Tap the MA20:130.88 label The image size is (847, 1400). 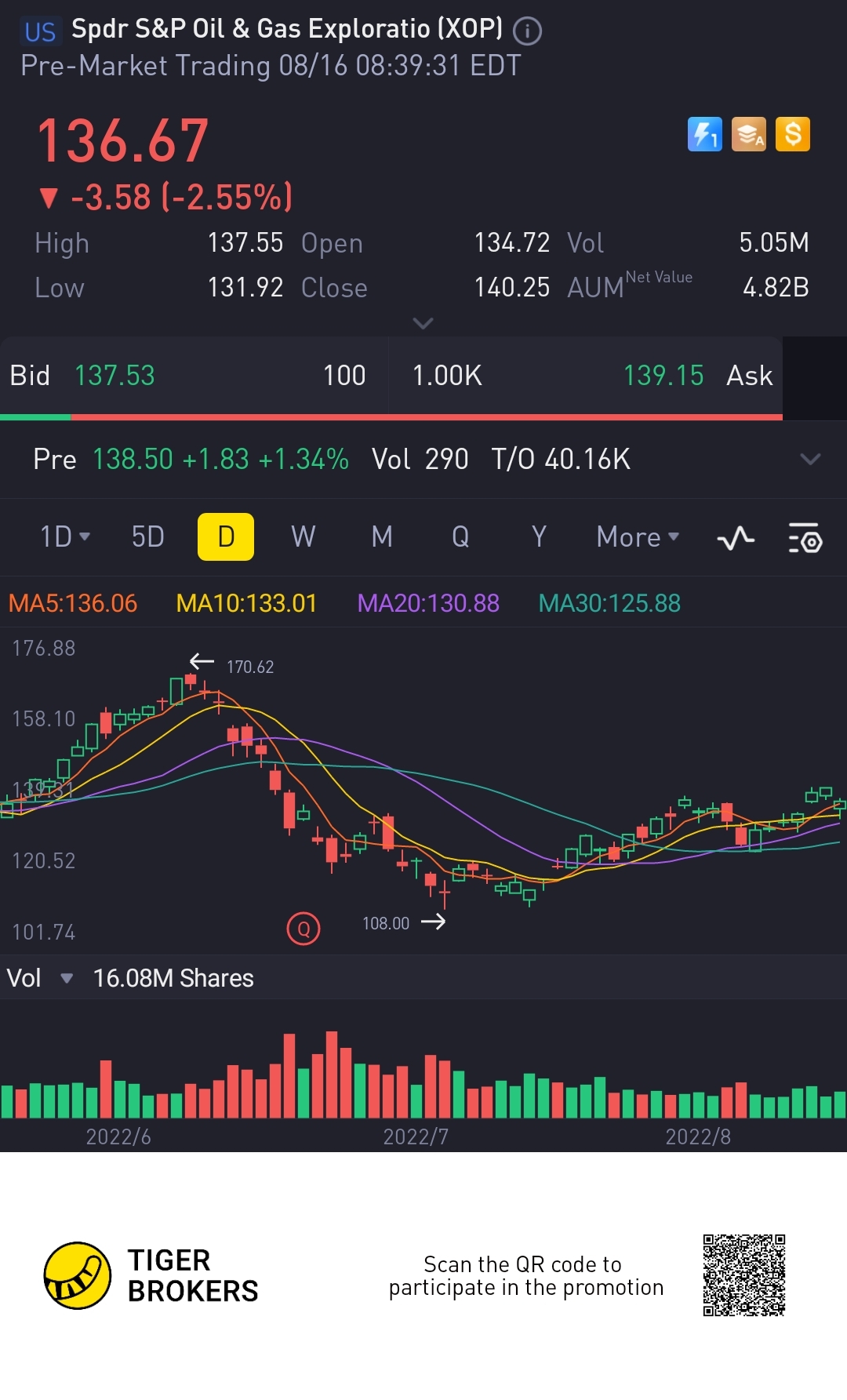click(x=428, y=603)
